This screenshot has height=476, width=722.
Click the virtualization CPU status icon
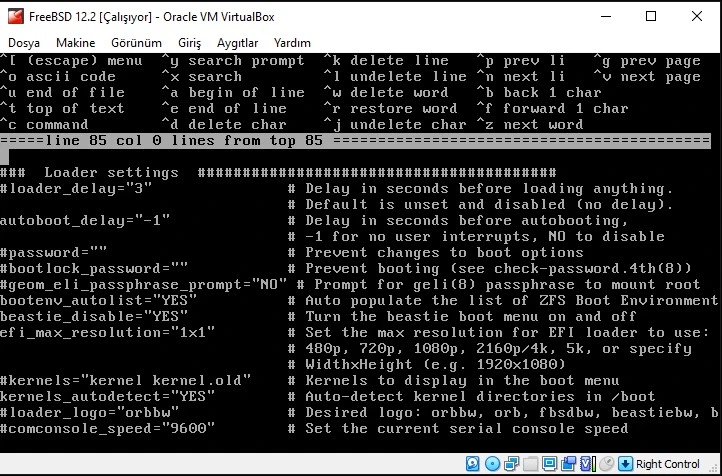(x=588, y=464)
